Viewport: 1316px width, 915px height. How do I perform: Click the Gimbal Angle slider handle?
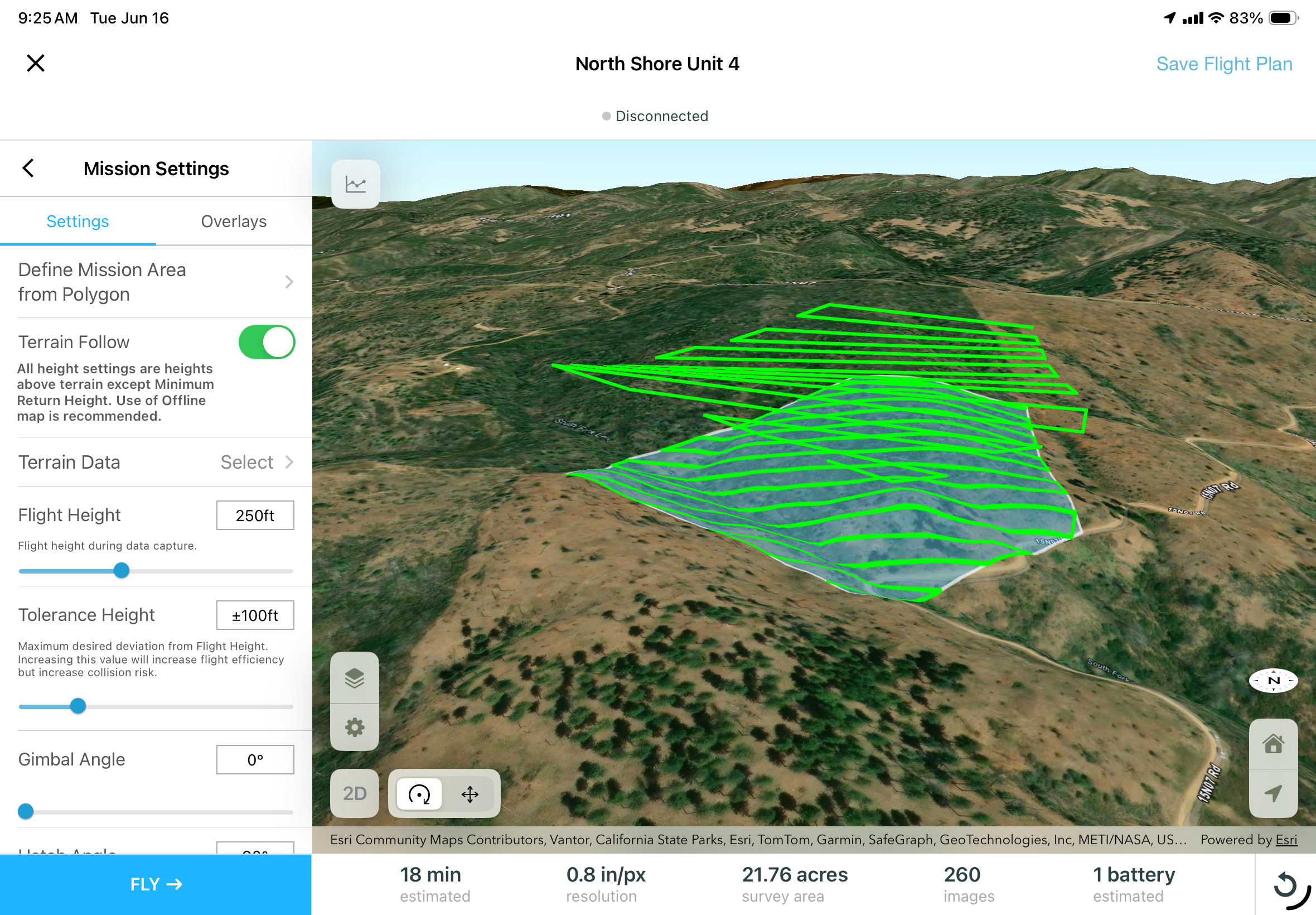[x=26, y=811]
